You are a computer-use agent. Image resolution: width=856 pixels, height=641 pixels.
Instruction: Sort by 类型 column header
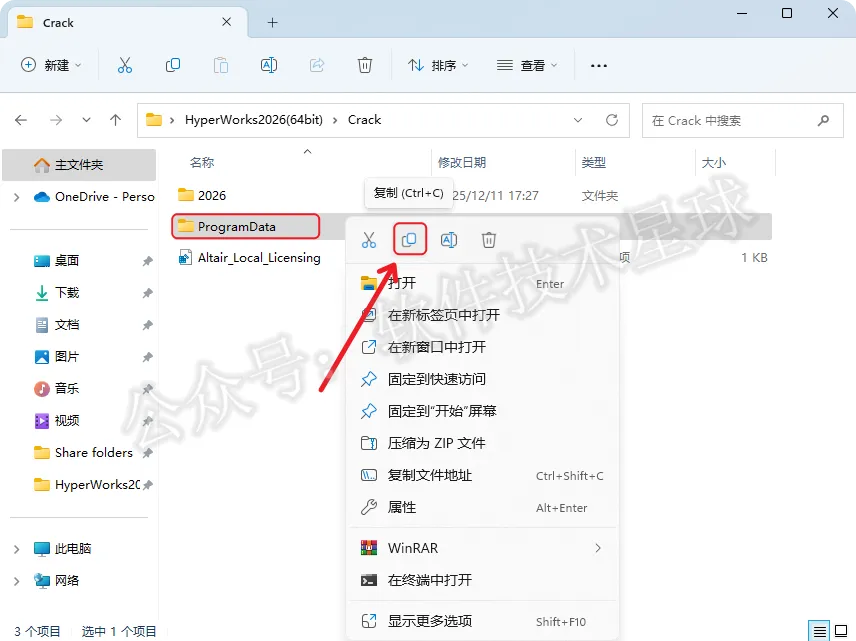pyautogui.click(x=593, y=163)
